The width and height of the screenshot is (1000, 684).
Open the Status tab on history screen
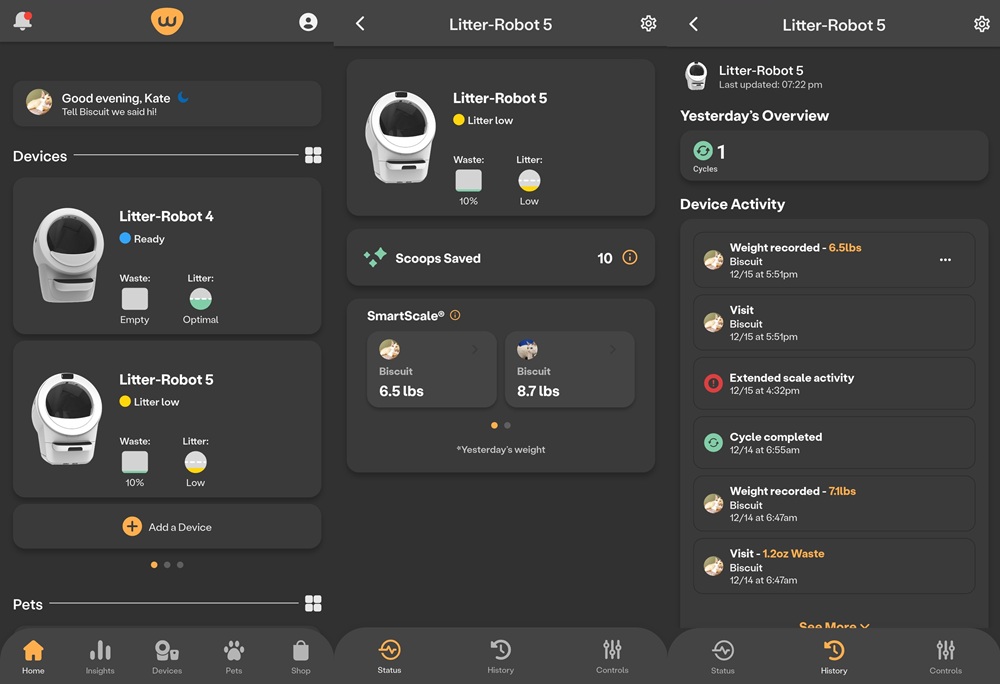point(723,657)
